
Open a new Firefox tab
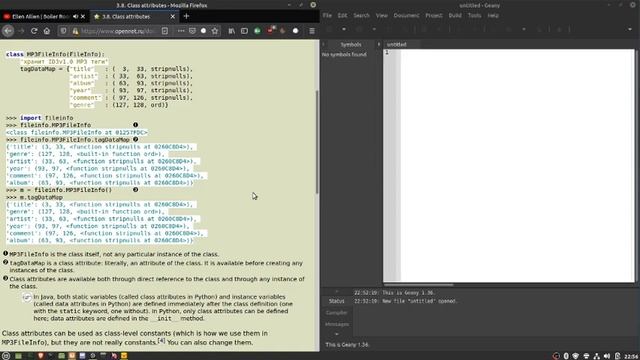tap(187, 16)
